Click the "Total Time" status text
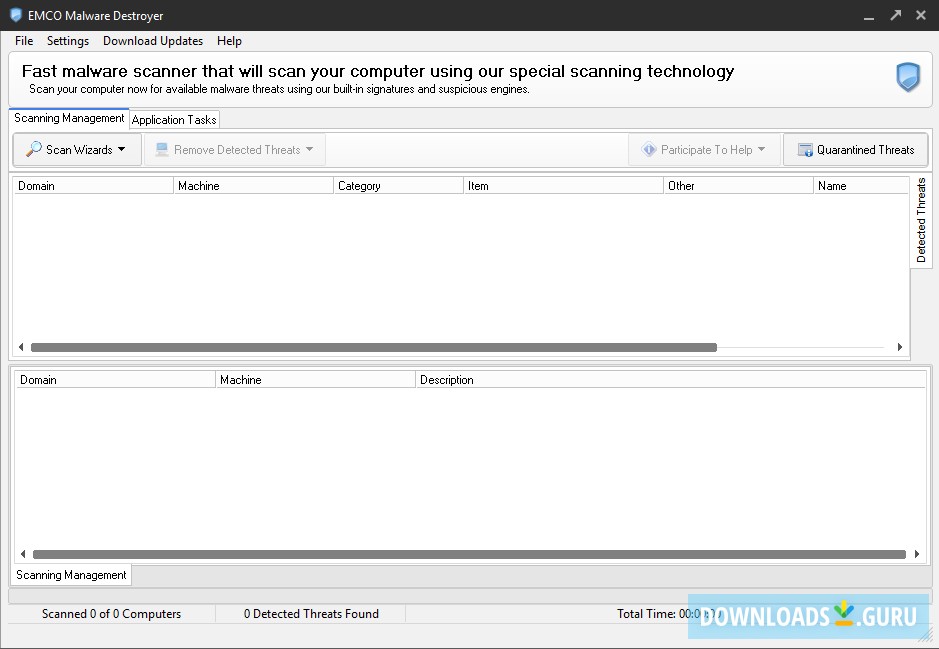 point(669,614)
